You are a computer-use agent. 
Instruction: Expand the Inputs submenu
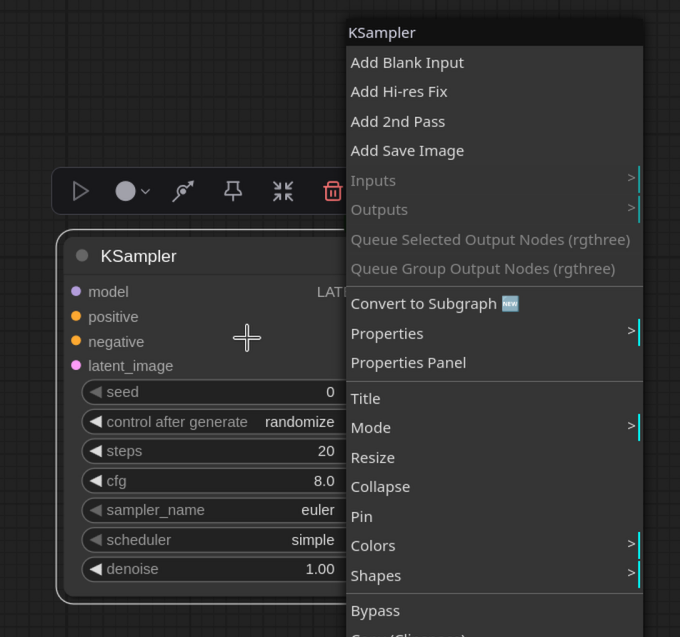point(494,180)
